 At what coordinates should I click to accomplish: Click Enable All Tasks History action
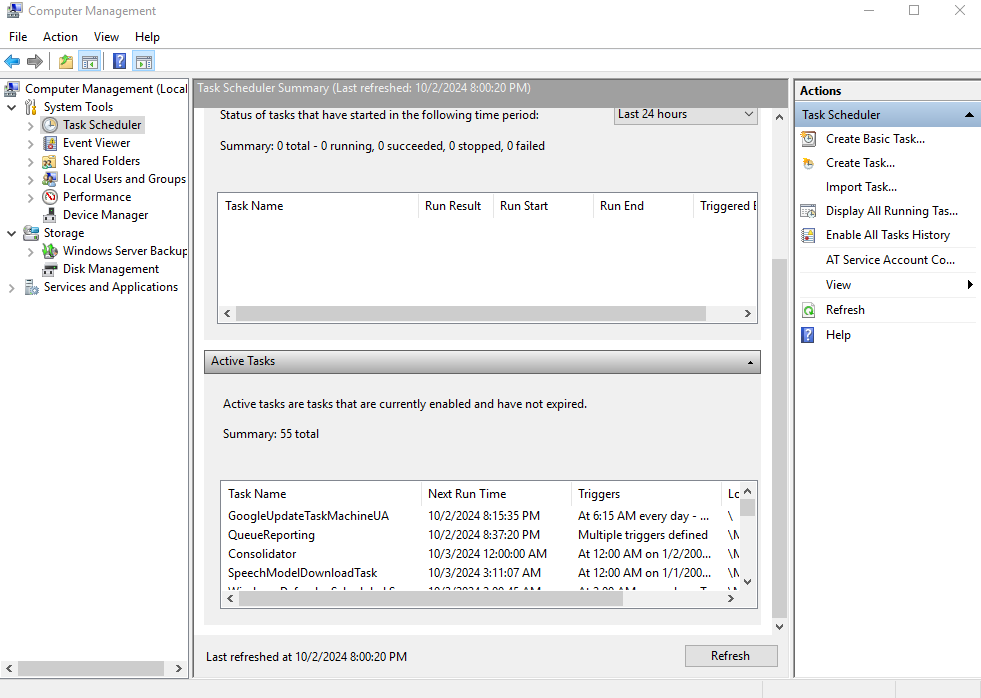coord(887,235)
